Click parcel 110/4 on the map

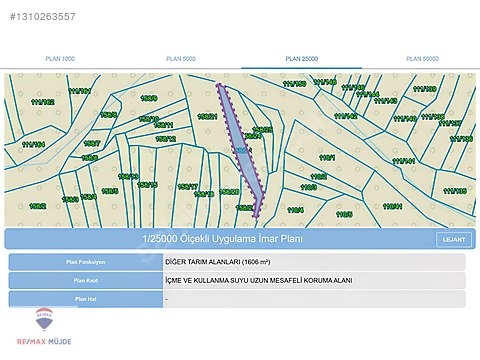click(x=296, y=210)
